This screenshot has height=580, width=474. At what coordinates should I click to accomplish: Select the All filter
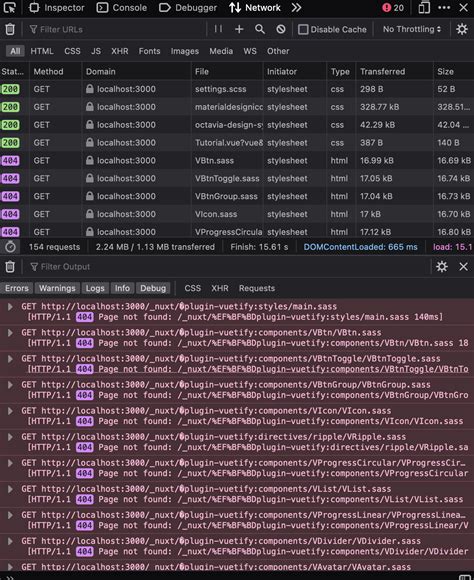(x=15, y=51)
